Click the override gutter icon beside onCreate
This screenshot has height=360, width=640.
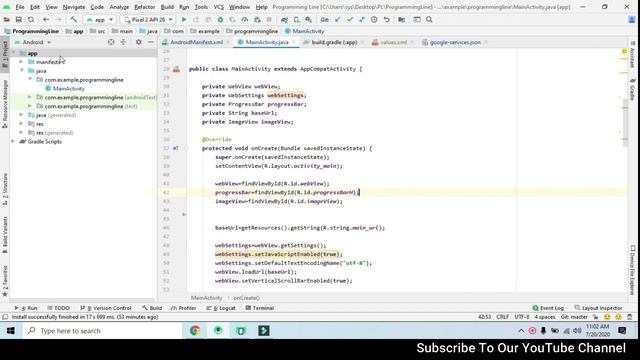coord(176,148)
